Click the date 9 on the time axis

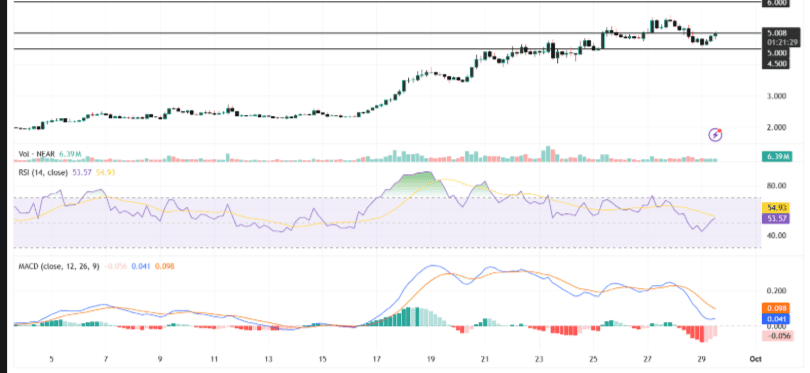(x=160, y=359)
